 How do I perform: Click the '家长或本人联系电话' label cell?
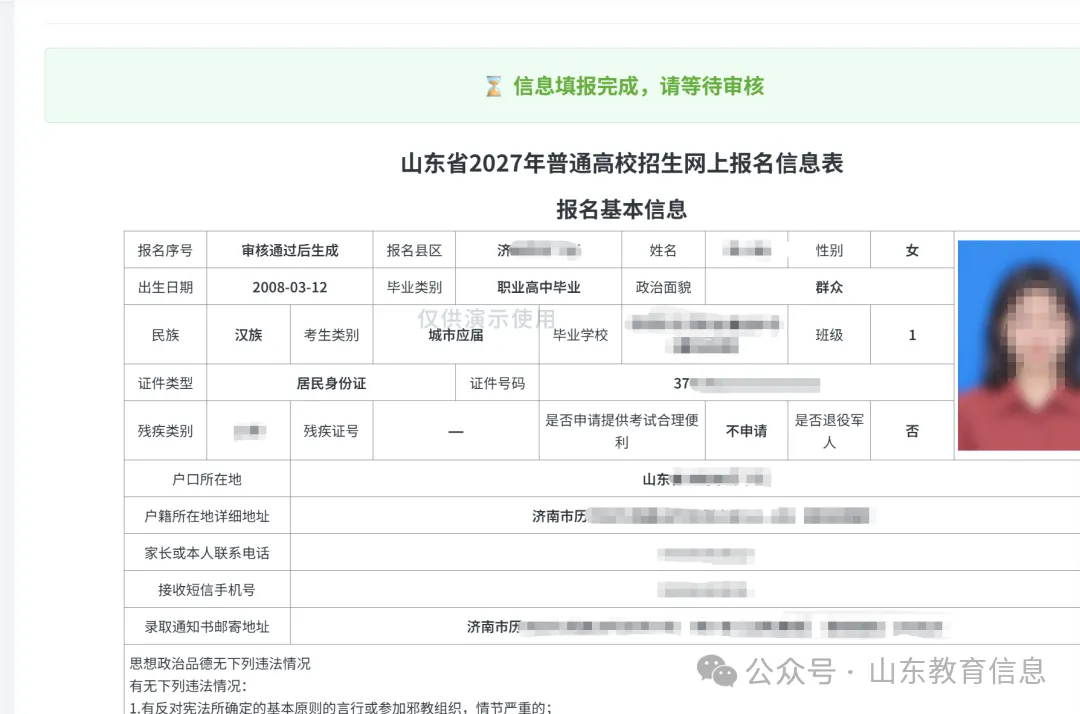207,553
